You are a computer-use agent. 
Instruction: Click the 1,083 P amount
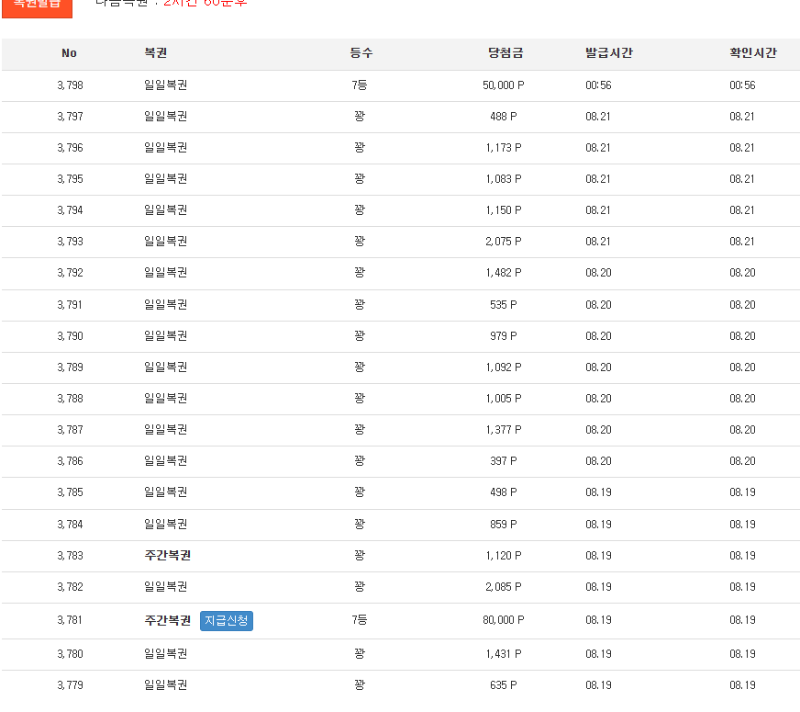coord(503,179)
